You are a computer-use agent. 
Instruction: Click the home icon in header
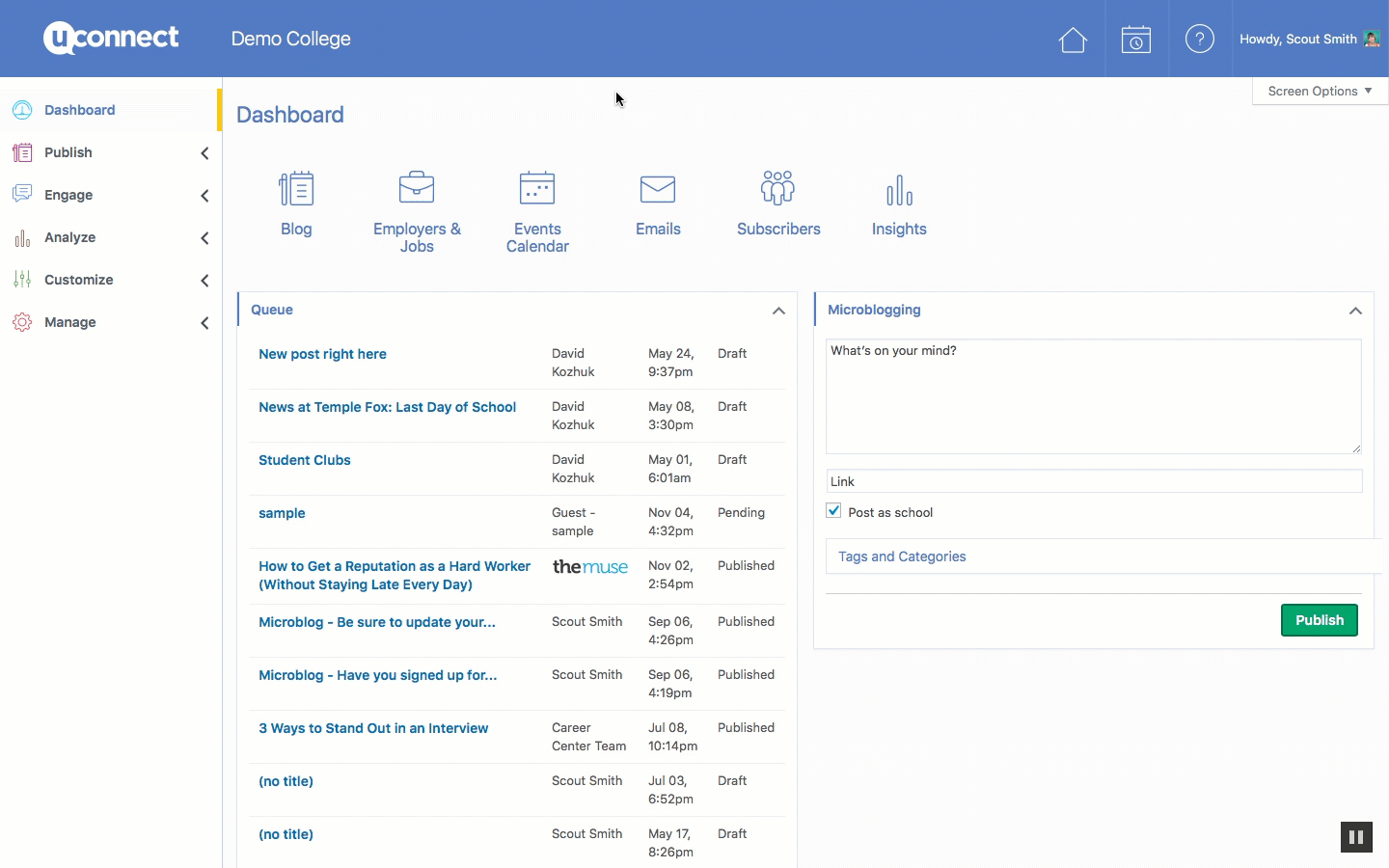coord(1073,40)
